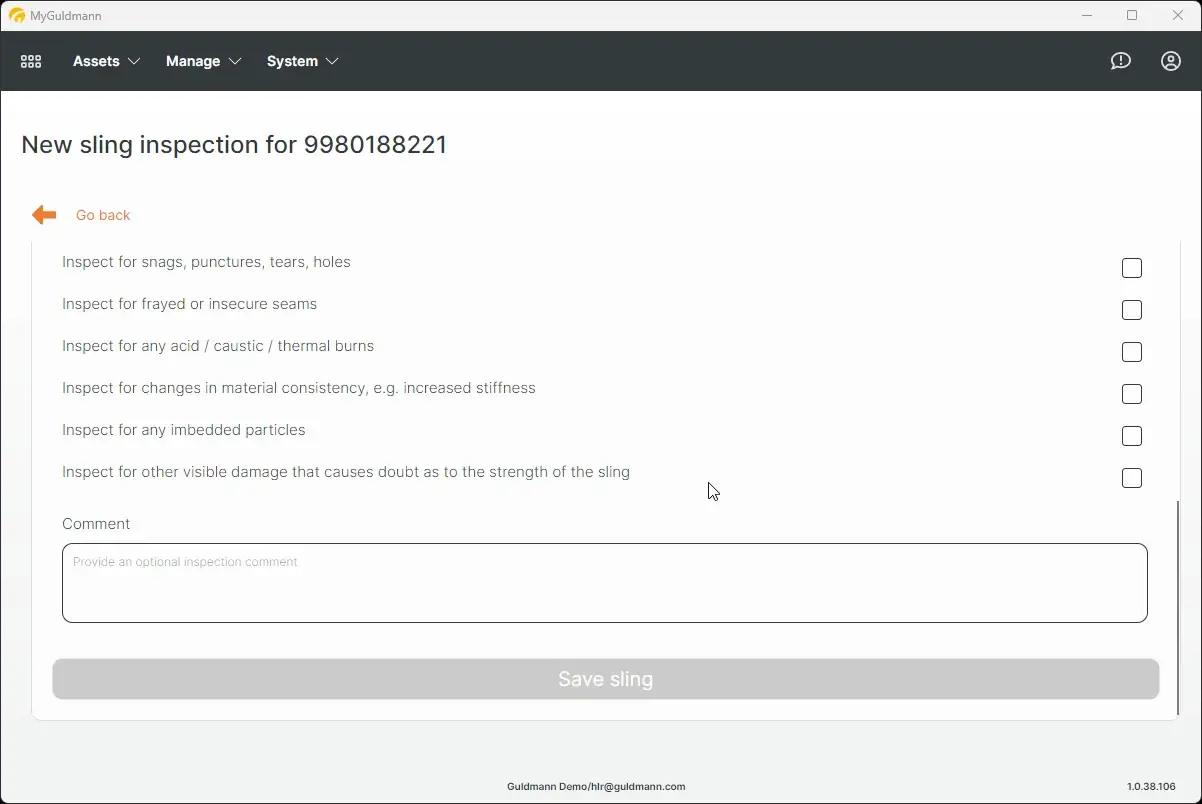Screen dimensions: 1202x804
Task: Open the Assets menu
Action: click(97, 61)
